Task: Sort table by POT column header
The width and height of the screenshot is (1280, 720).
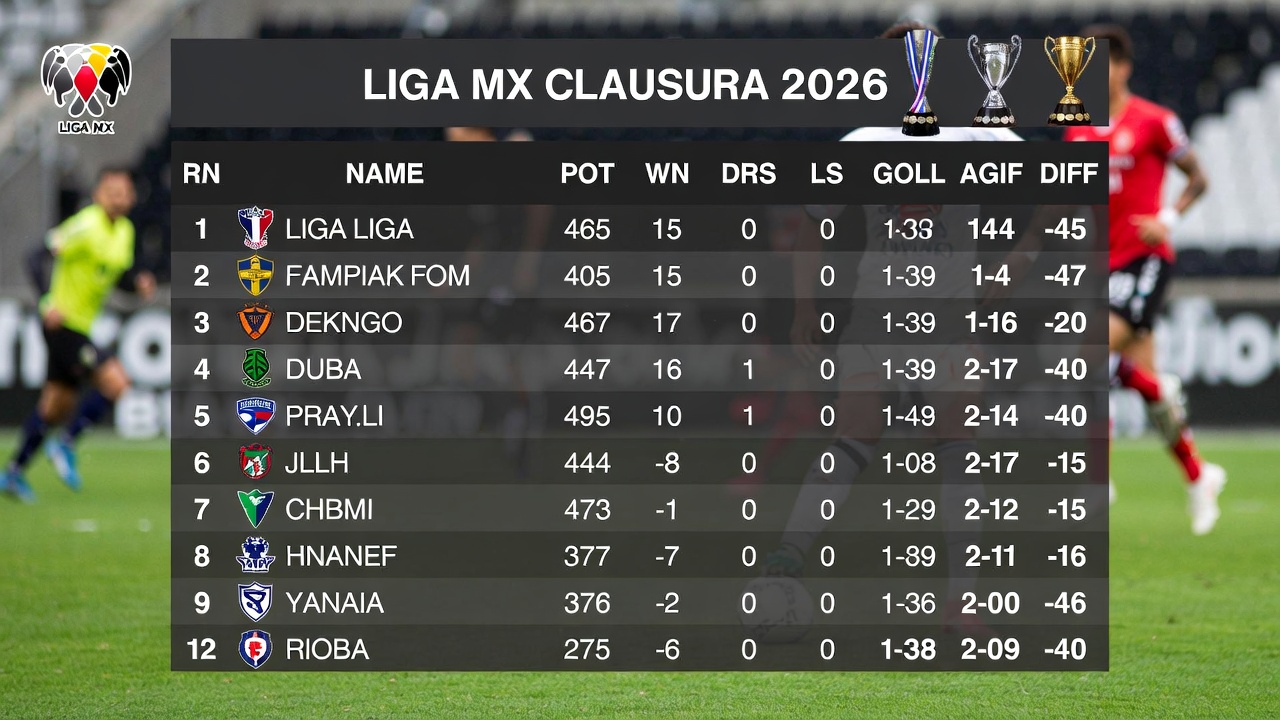Action: coord(587,174)
